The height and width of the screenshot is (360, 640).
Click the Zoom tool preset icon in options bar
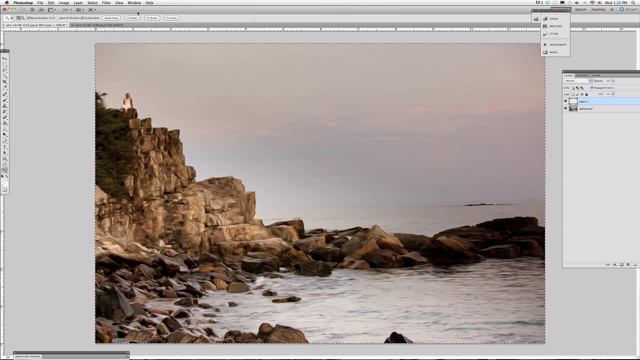(x=7, y=18)
